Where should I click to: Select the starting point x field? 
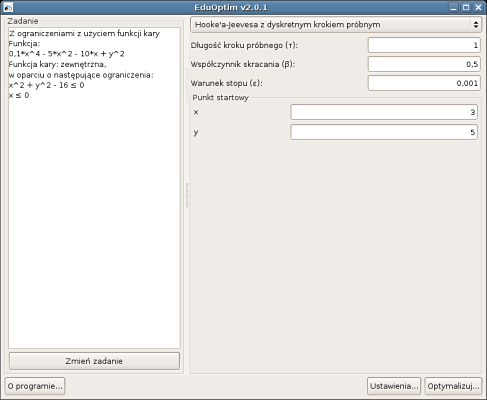pyautogui.click(x=384, y=112)
